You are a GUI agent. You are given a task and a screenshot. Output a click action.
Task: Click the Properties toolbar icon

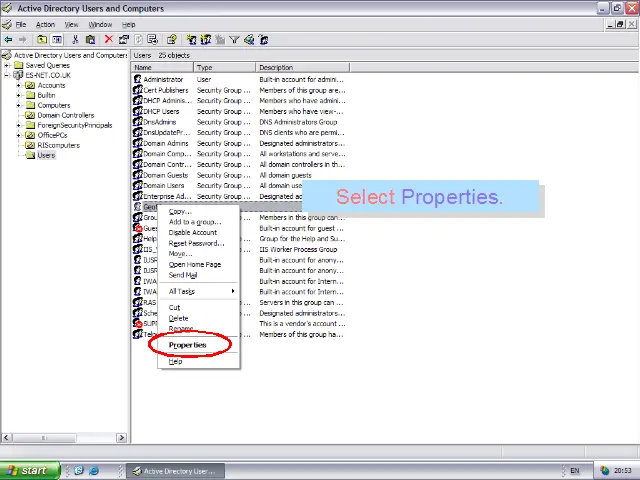tap(123, 40)
